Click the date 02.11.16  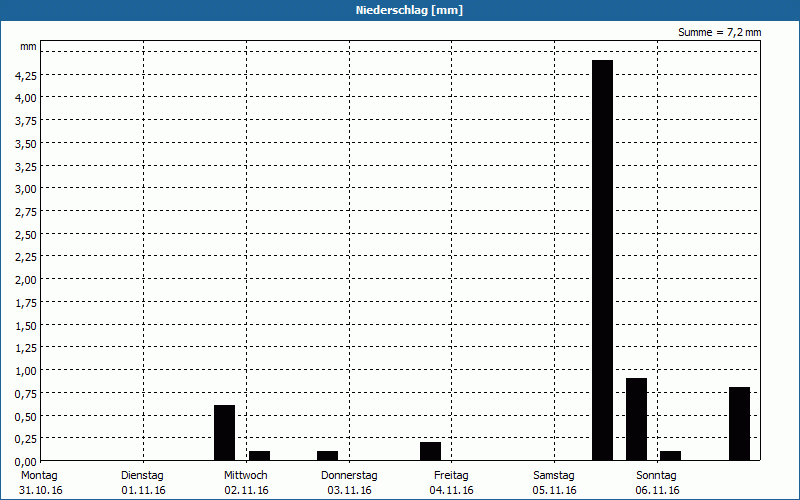246,491
